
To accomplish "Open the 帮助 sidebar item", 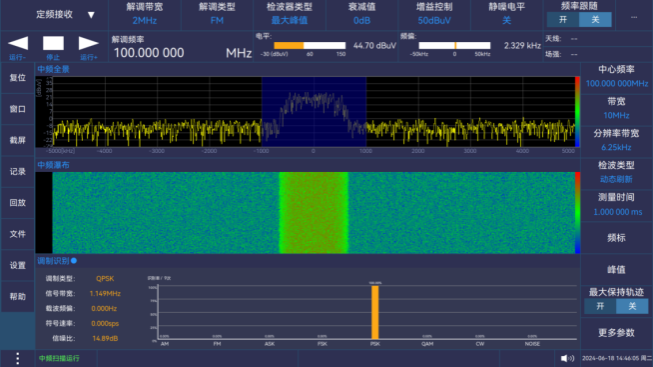I will pyautogui.click(x=17, y=297).
